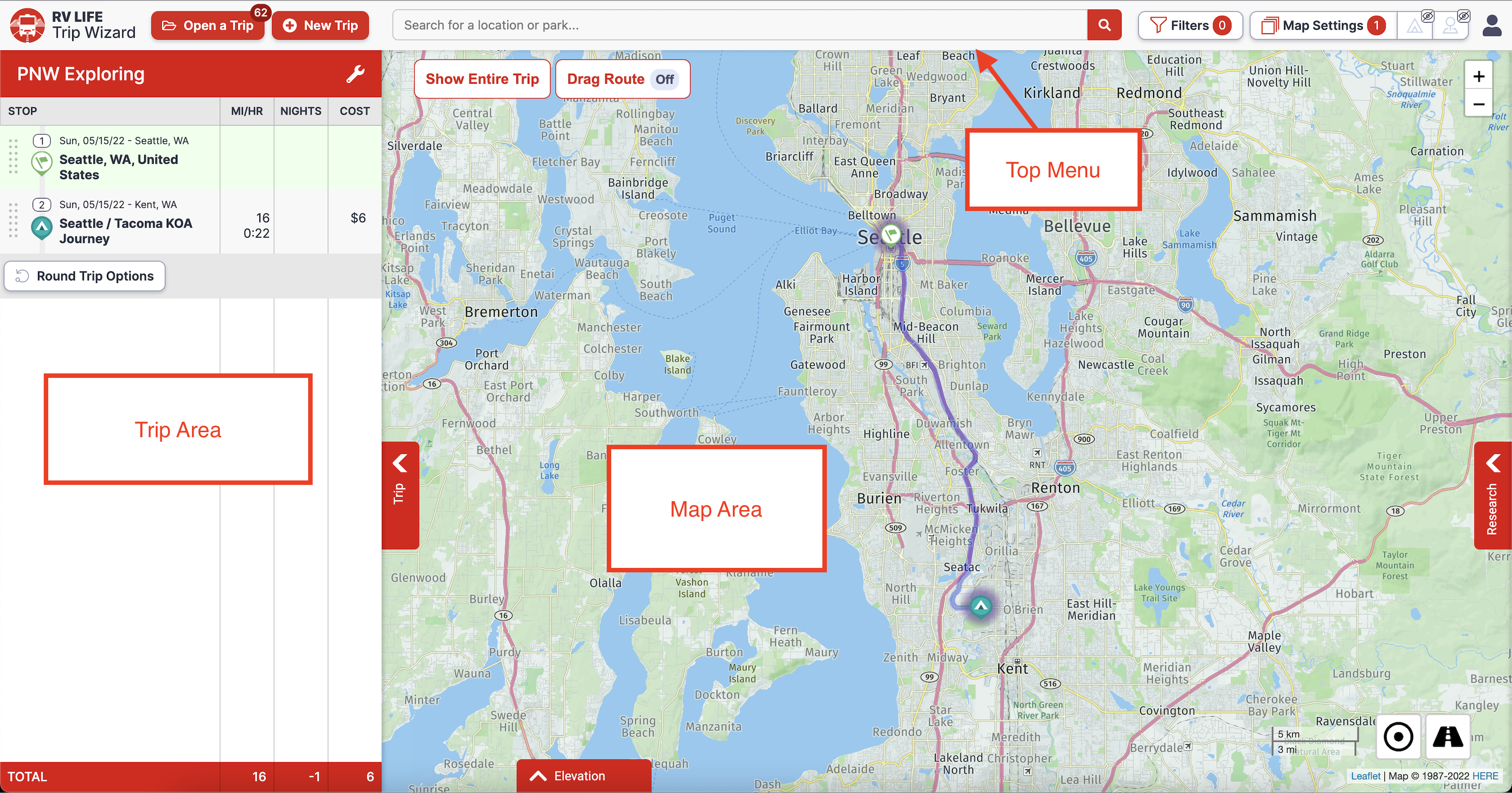Screen dimensions: 1512x793
Task: Click total nights value -1 in footer
Action: pos(314,776)
